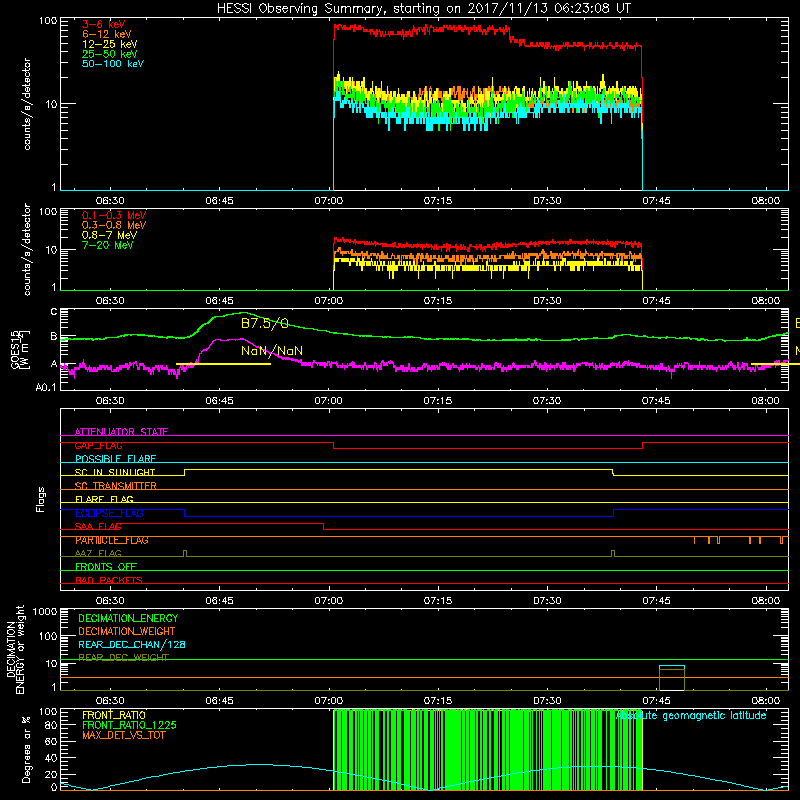Screen dimensions: 800x800
Task: Click the ECLIPSE_FLAG label
Action: pyautogui.click(x=109, y=513)
